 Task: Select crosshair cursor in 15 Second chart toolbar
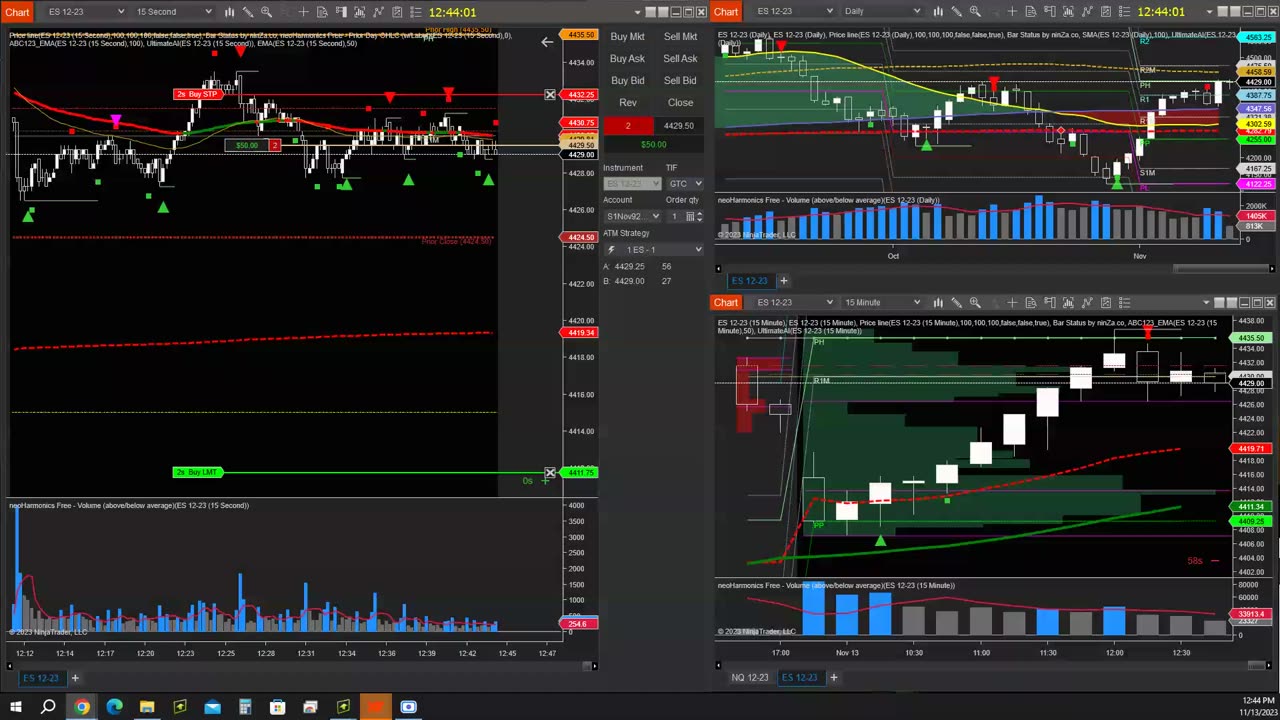coord(303,12)
